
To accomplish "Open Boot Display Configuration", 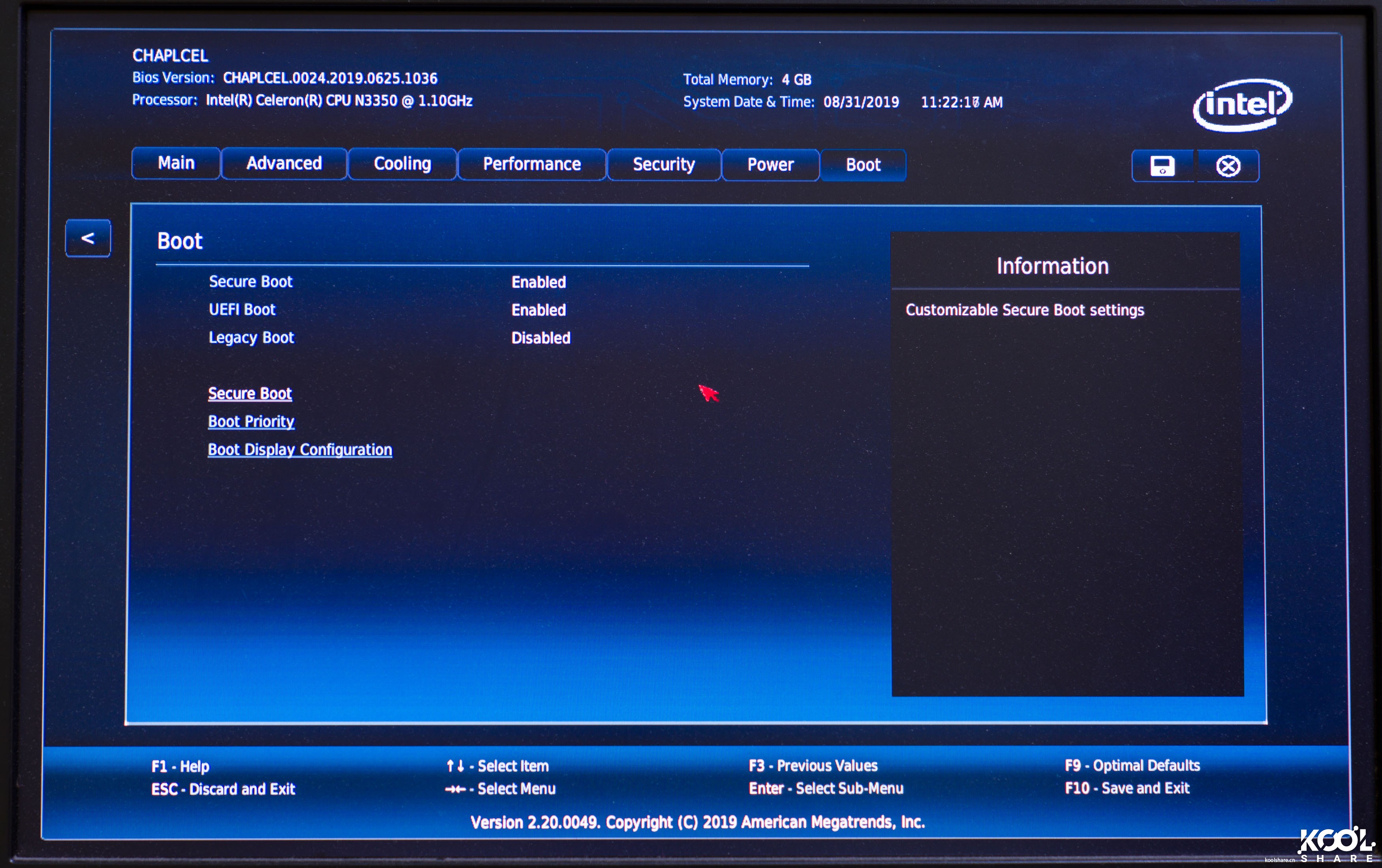I will pos(300,449).
